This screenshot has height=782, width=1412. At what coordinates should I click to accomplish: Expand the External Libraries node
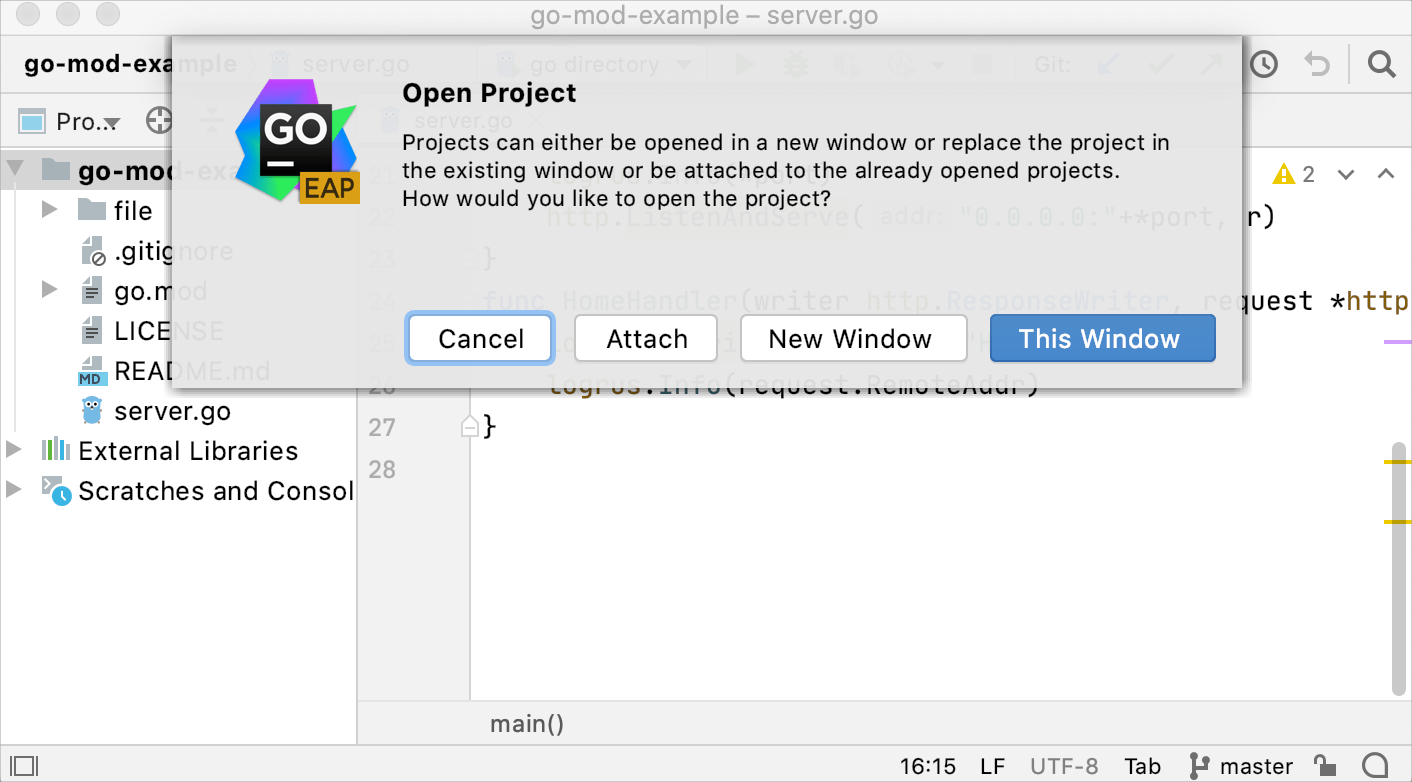(x=14, y=450)
